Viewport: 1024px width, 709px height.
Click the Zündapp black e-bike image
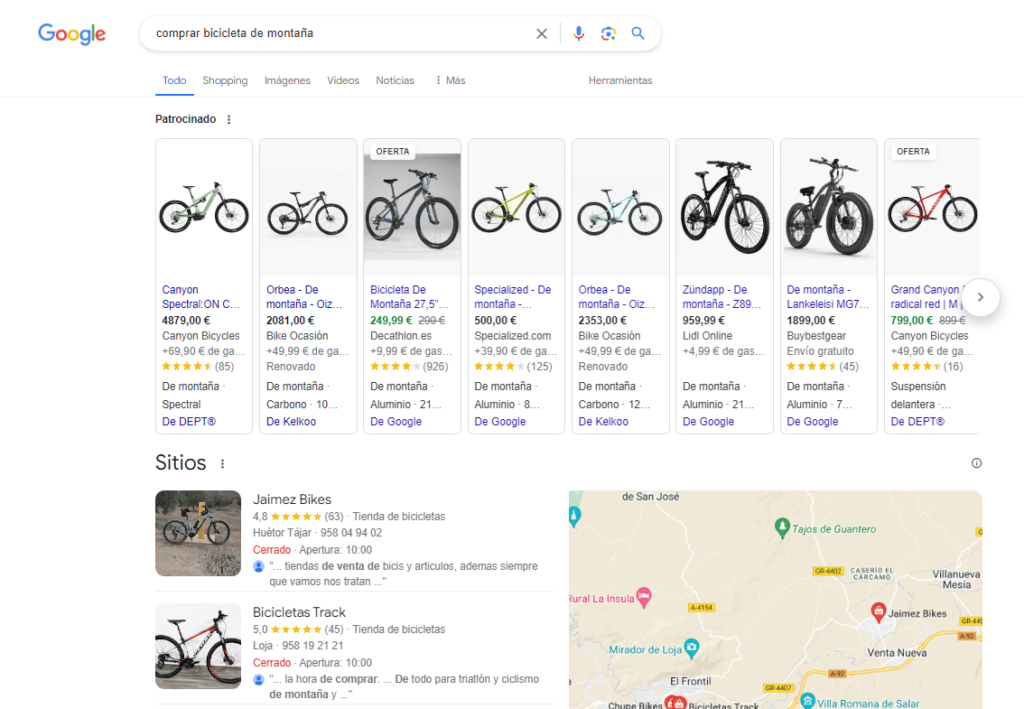[725, 208]
